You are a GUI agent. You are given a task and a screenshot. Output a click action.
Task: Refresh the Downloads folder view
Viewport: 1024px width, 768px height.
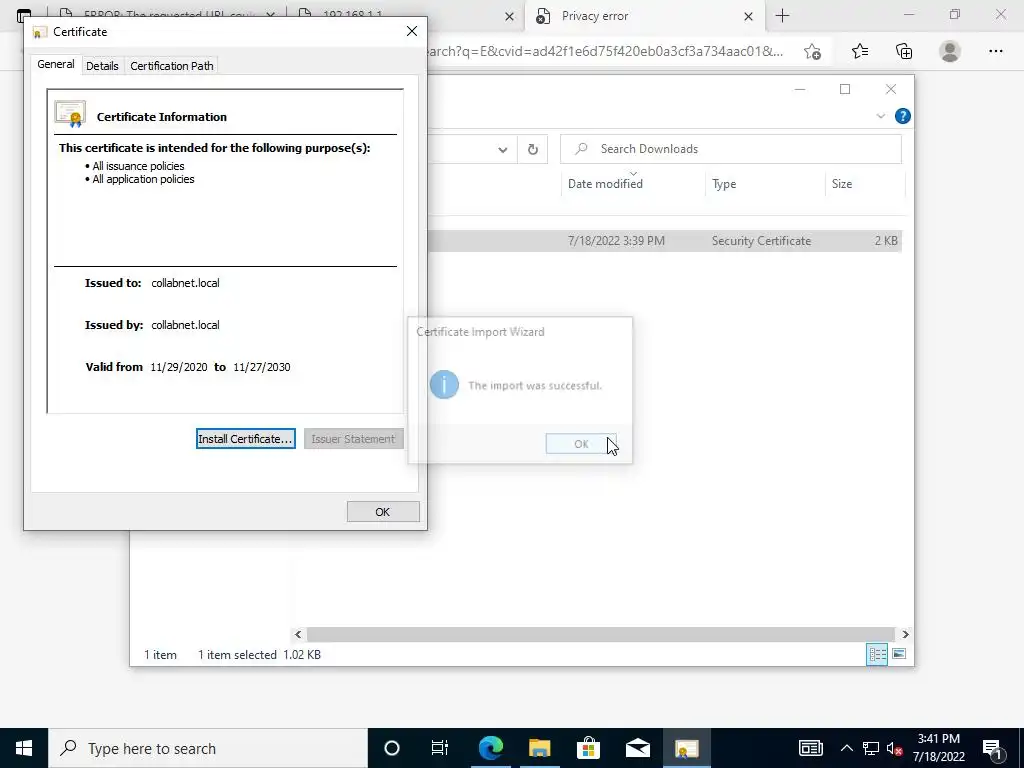pyautogui.click(x=533, y=150)
